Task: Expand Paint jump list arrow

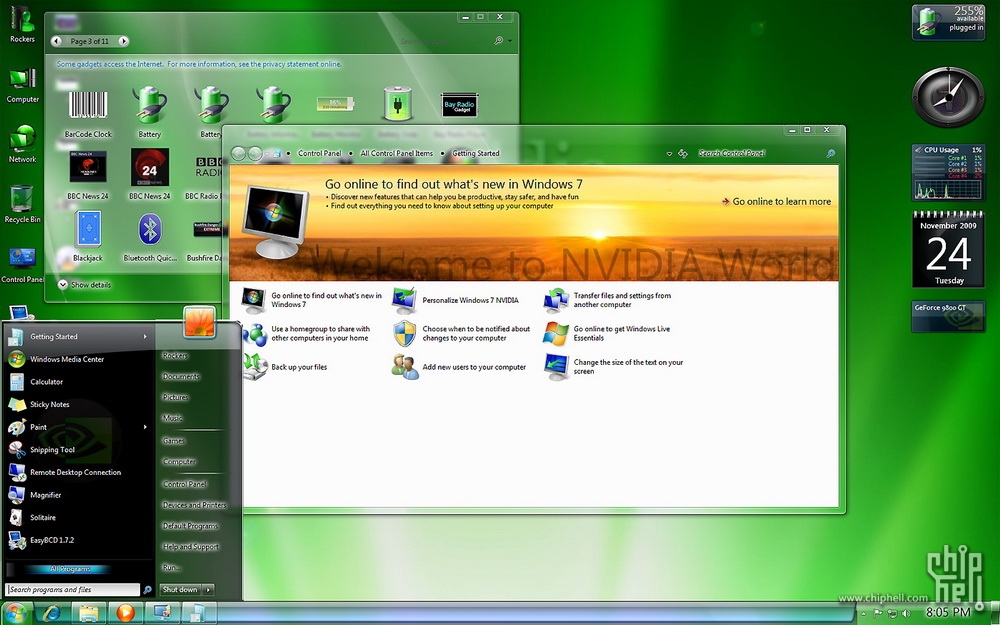Action: coord(145,427)
